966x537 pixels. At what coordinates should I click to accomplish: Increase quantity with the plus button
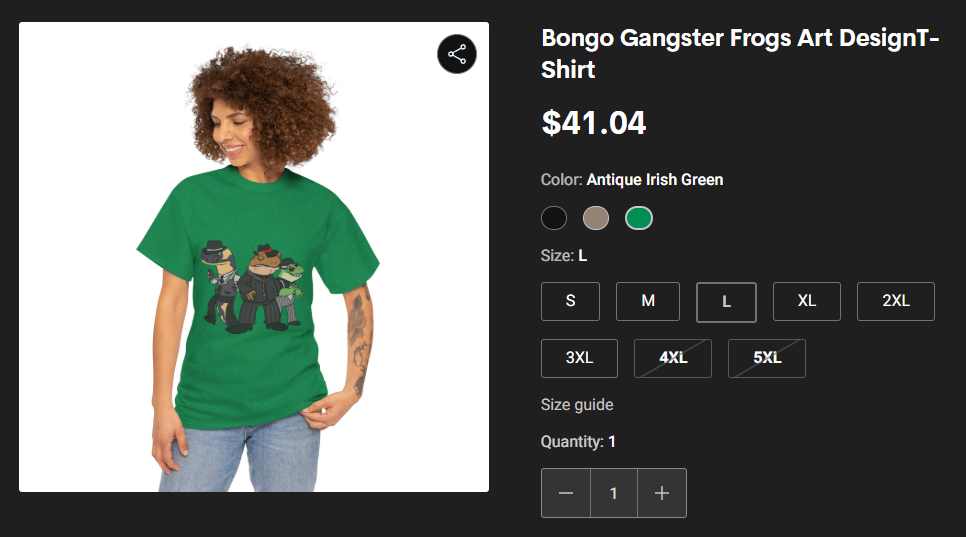662,493
